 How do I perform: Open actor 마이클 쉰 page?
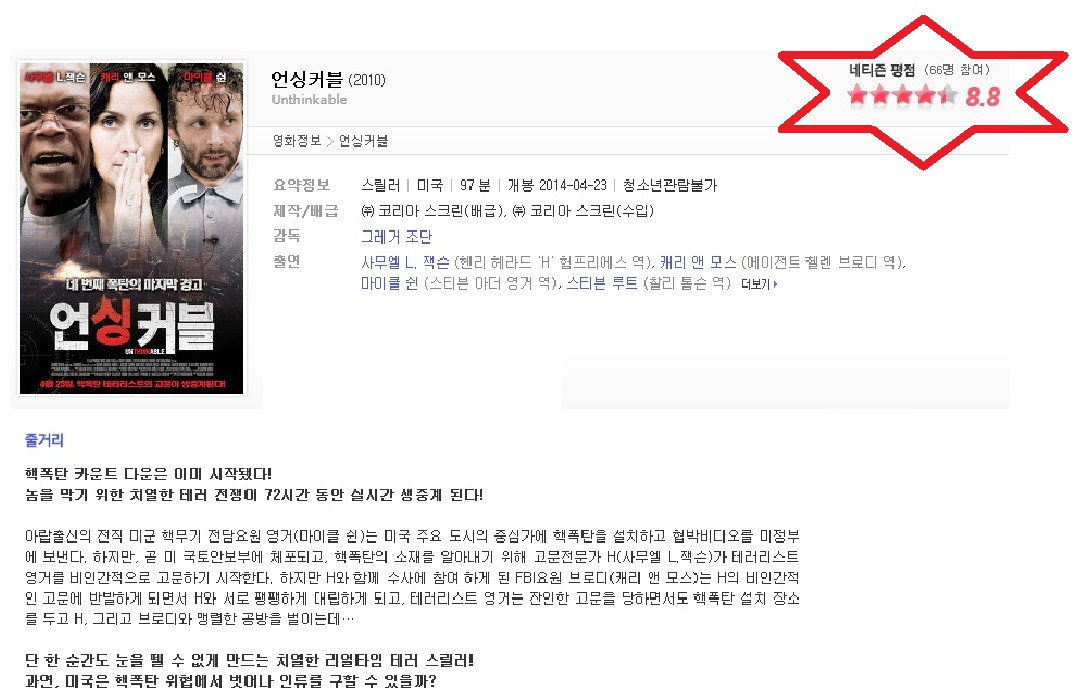click(x=389, y=283)
